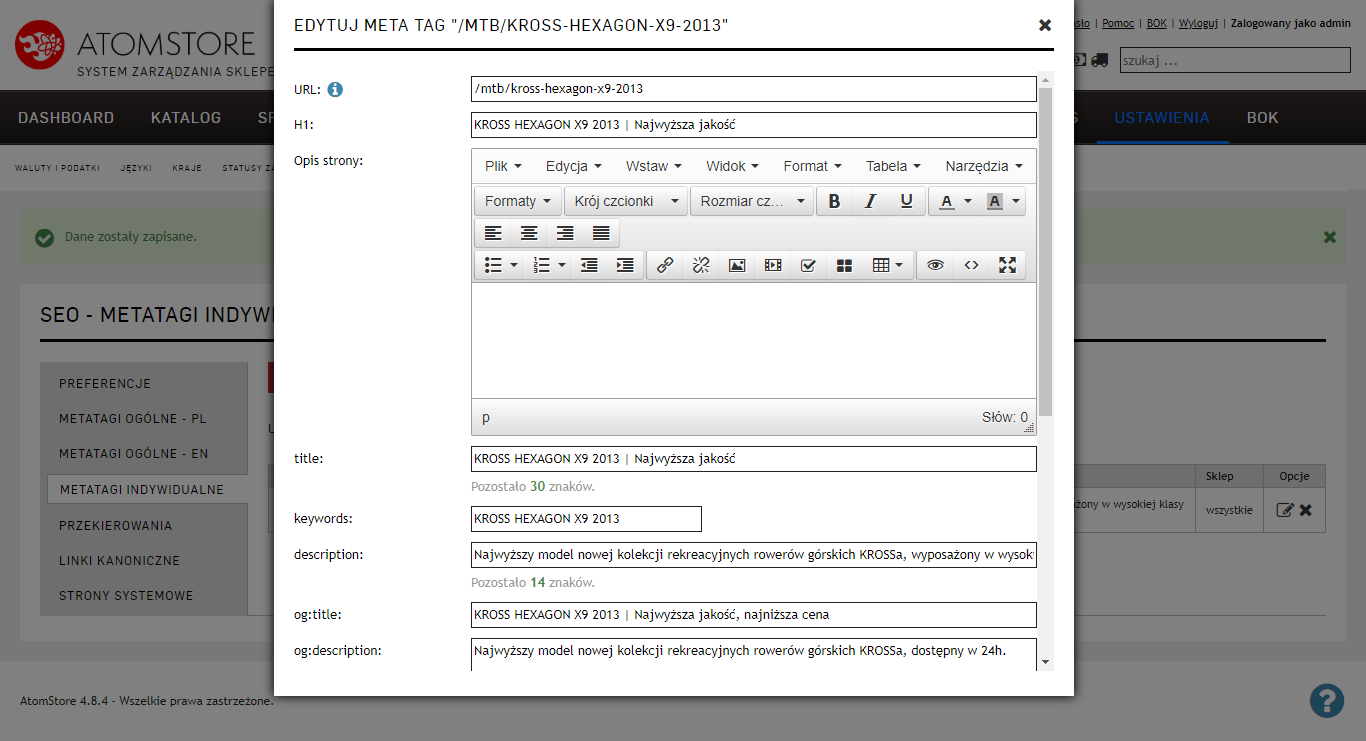Viewport: 1366px width, 741px height.
Task: Toggle bold formatting
Action: 834,201
